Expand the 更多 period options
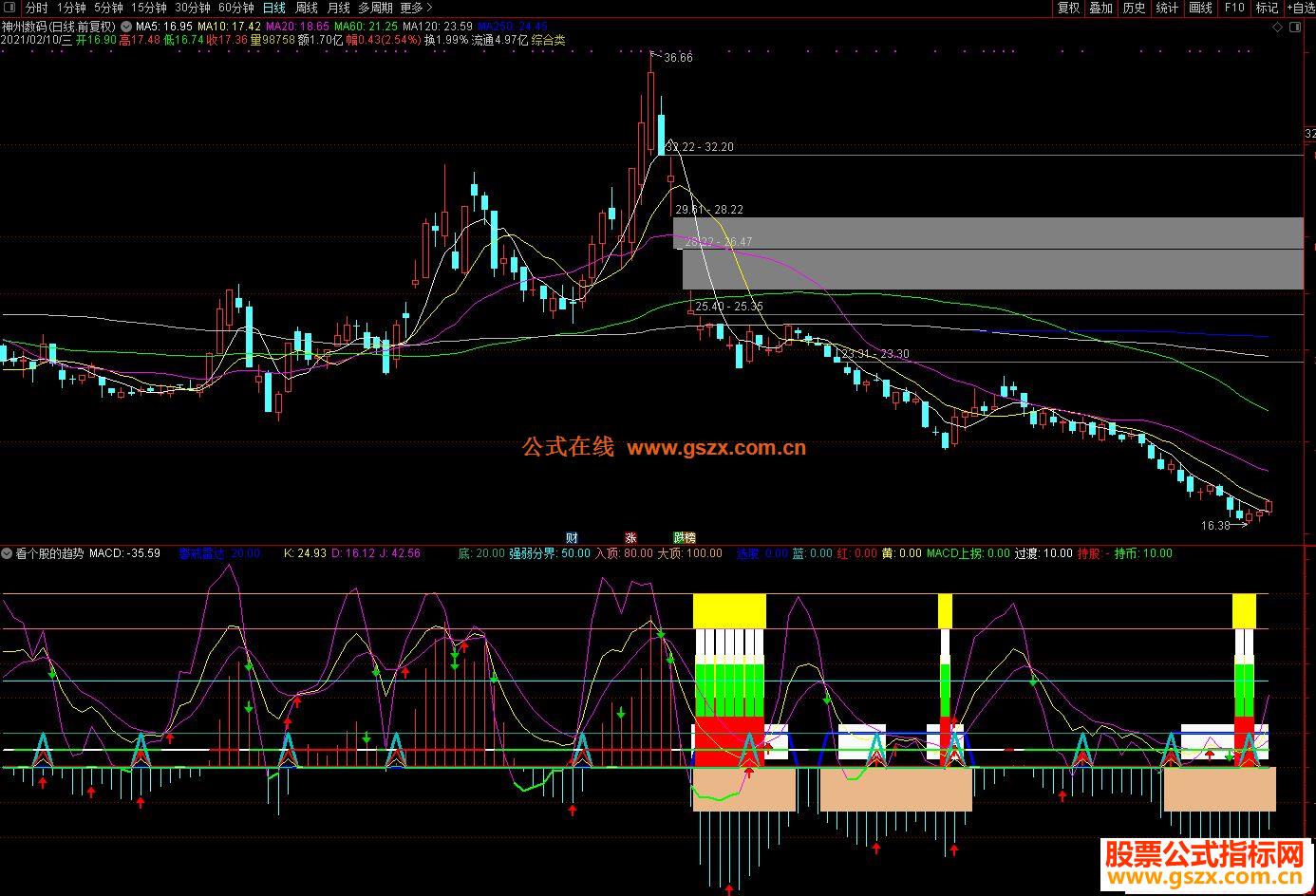Screen dimensions: 1316x896 (x=416, y=8)
